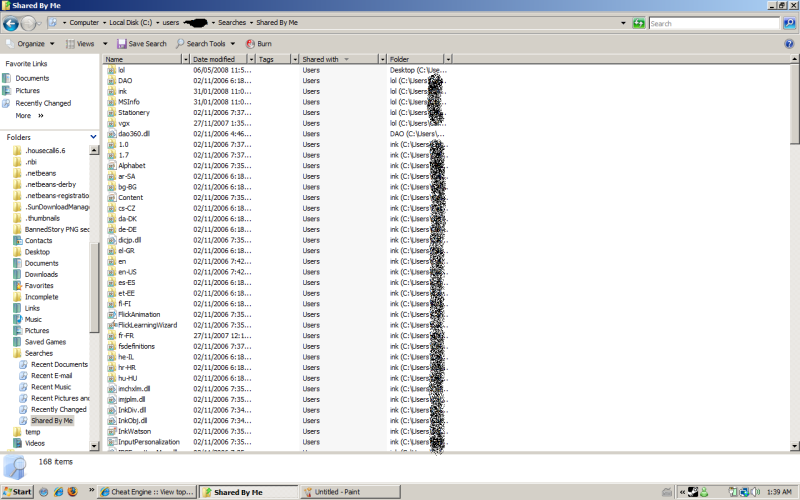Open the Help question mark icon
Screen dimensions: 800x500
tap(789, 44)
